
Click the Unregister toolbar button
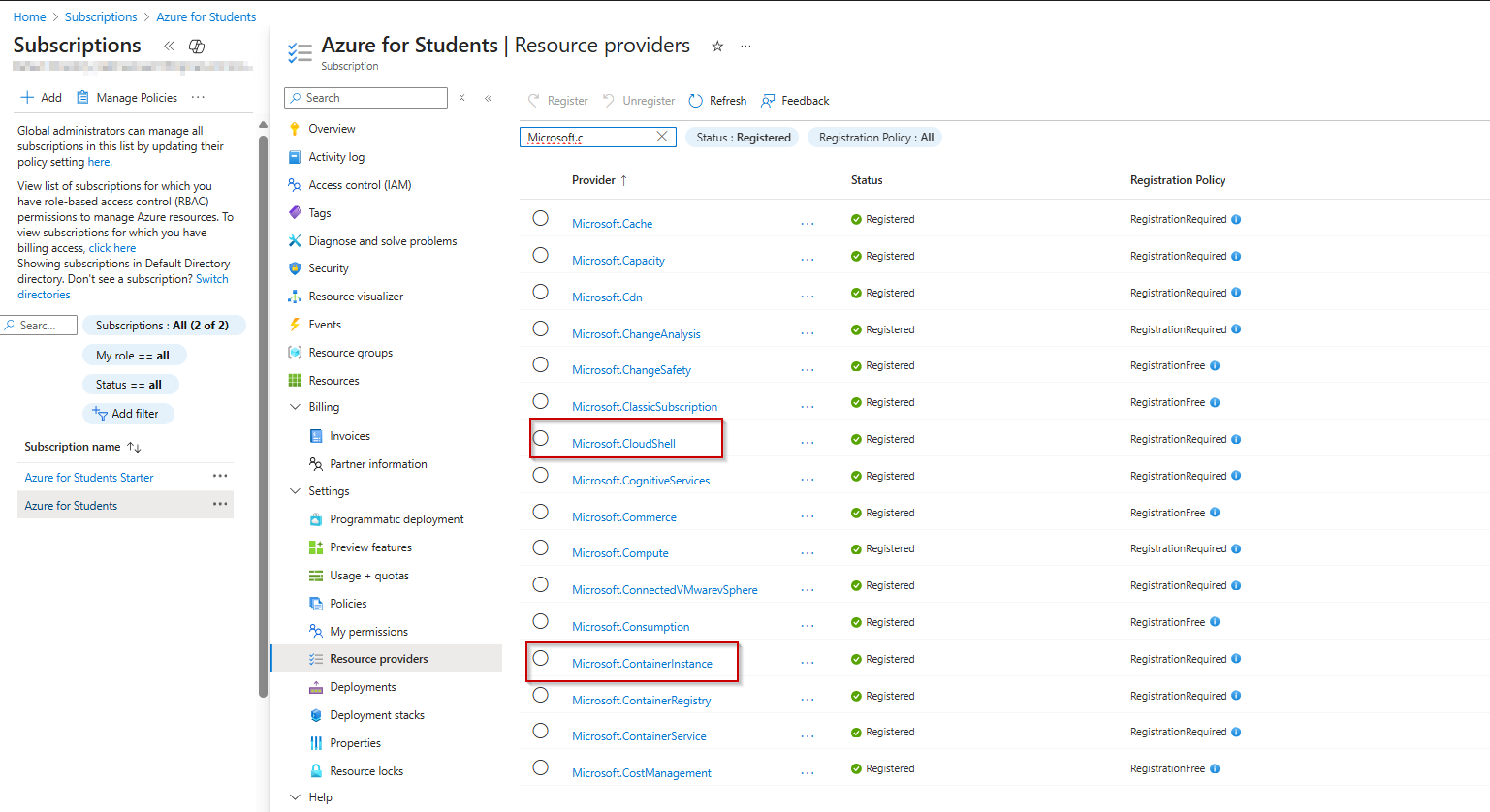pyautogui.click(x=638, y=101)
